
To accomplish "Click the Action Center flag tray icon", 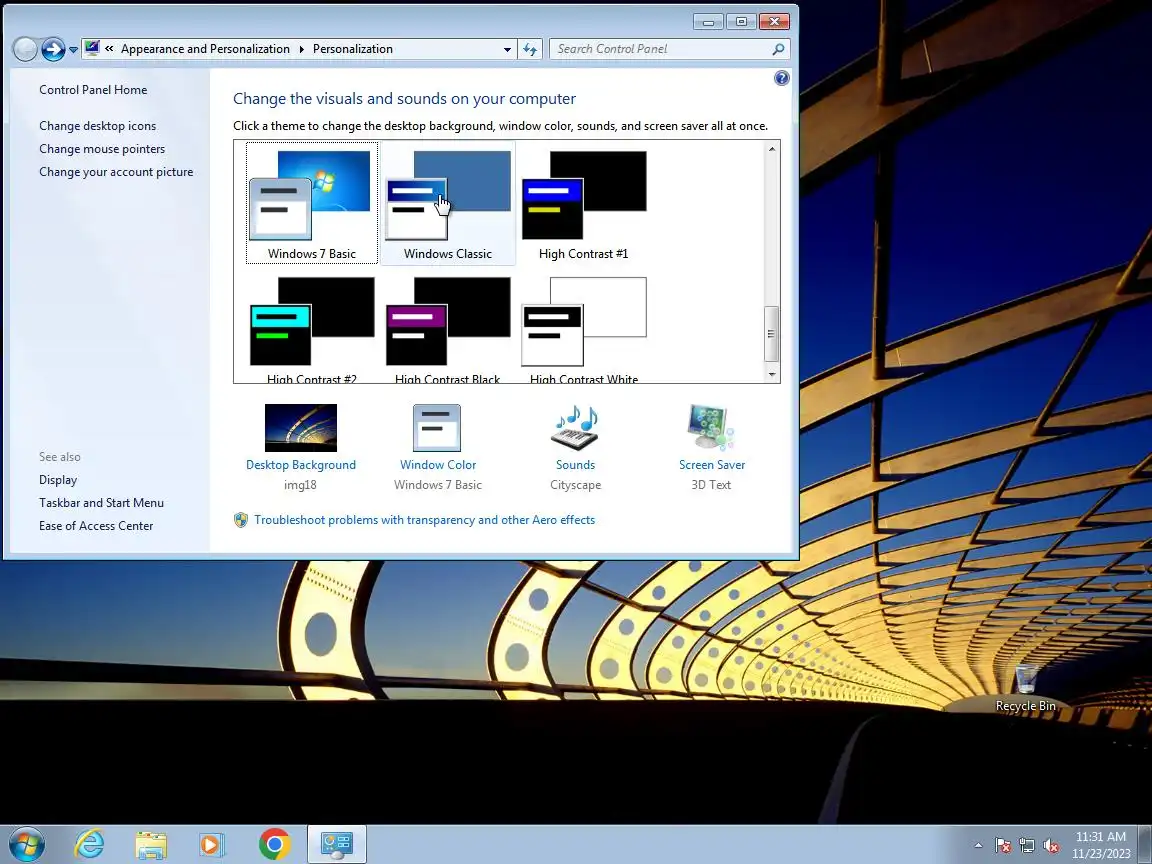I will point(1003,846).
